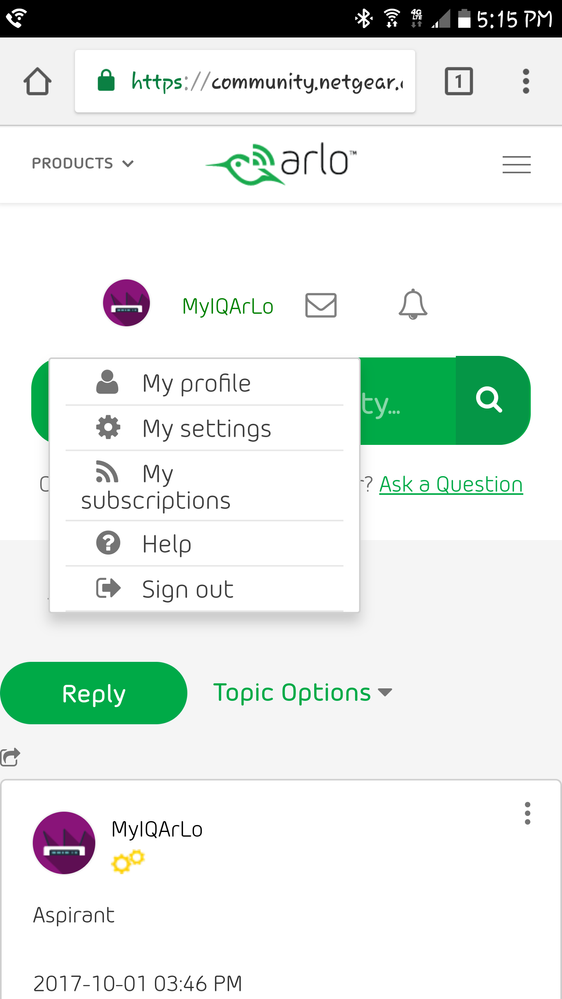Tap the browser home icon
Image resolution: width=562 pixels, height=999 pixels.
click(38, 82)
